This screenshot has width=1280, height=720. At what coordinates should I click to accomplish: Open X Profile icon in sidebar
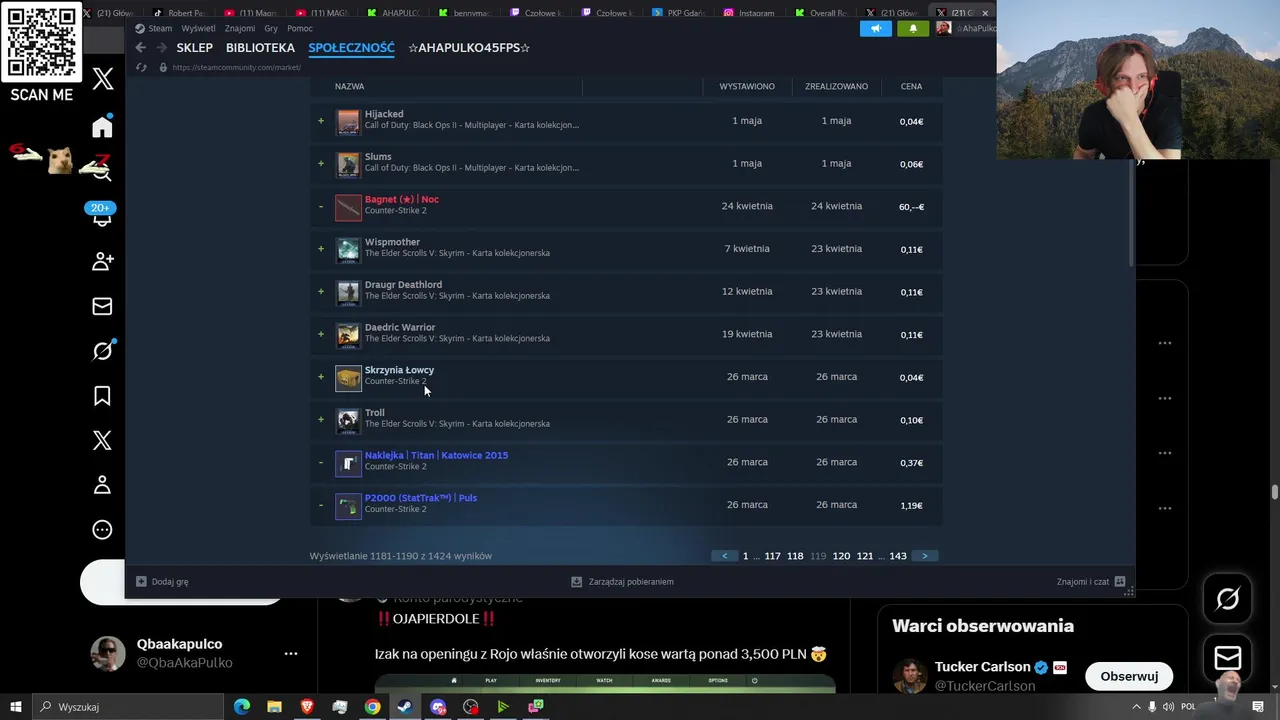[102, 485]
